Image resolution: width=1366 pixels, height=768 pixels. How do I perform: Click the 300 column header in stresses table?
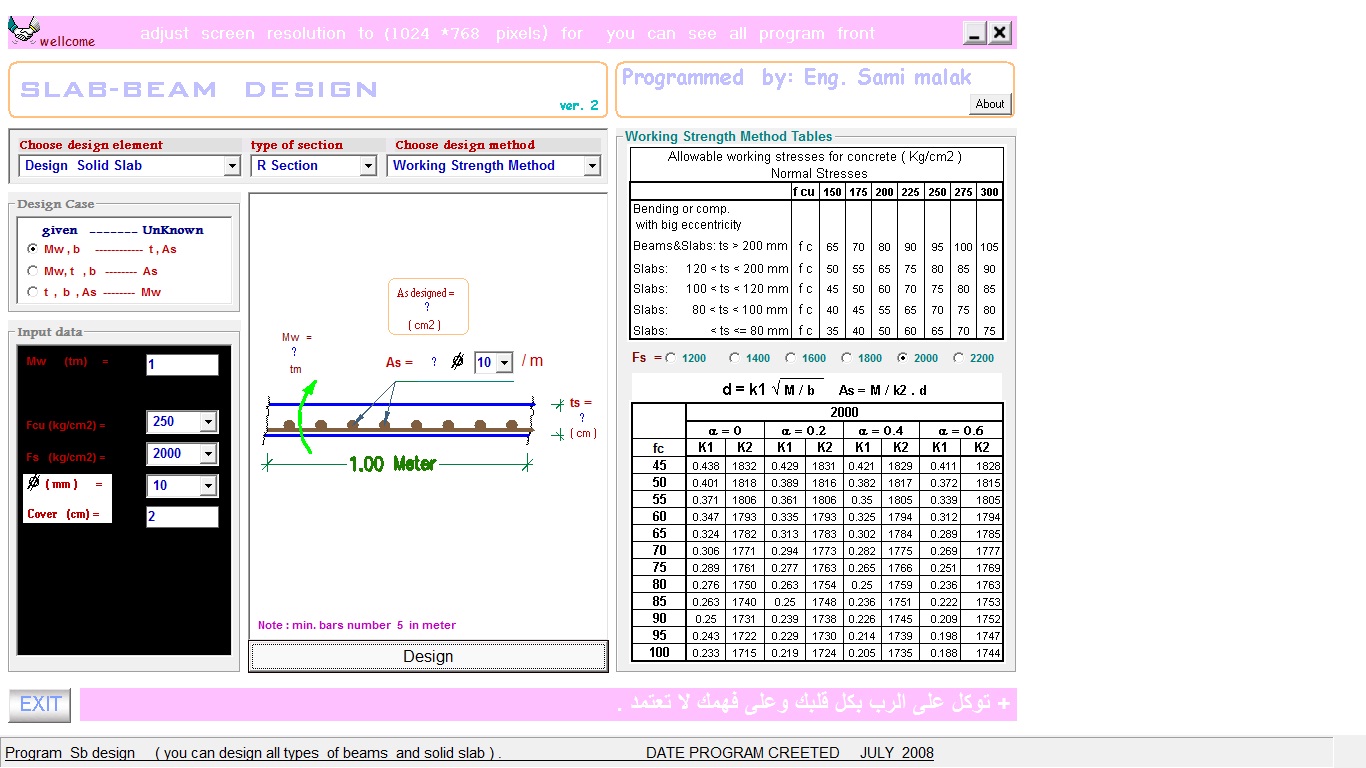[989, 192]
